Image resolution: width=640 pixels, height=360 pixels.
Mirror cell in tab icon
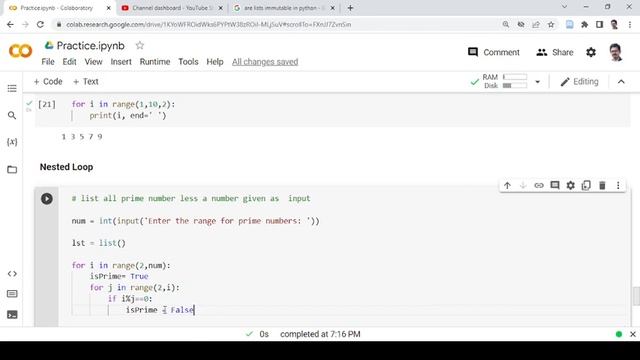pos(586,186)
